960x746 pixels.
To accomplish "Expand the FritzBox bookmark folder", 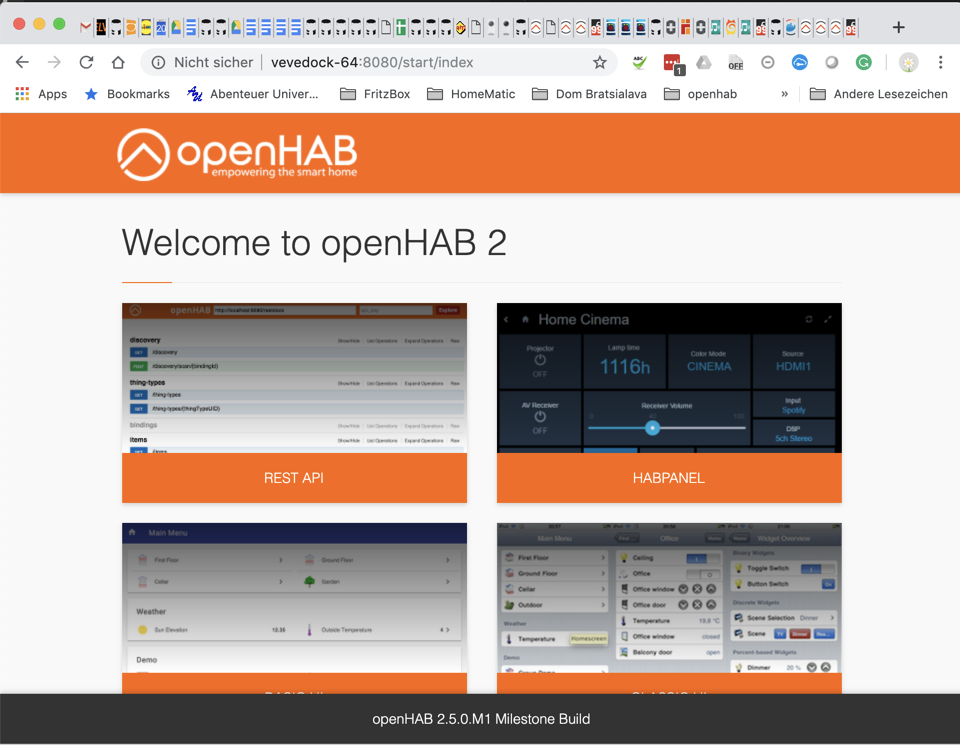I will click(375, 94).
